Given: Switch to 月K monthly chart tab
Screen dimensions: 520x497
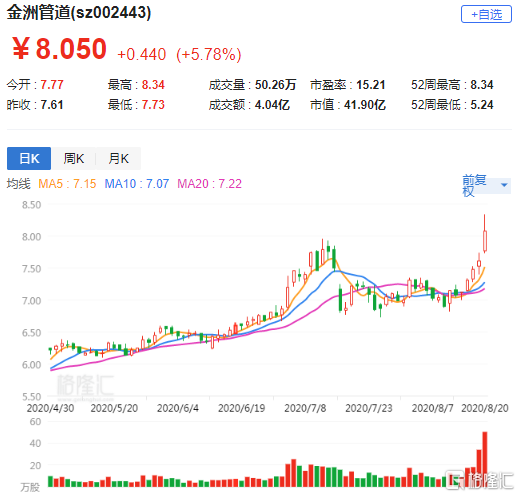Looking at the screenshot, I should coord(118,158).
